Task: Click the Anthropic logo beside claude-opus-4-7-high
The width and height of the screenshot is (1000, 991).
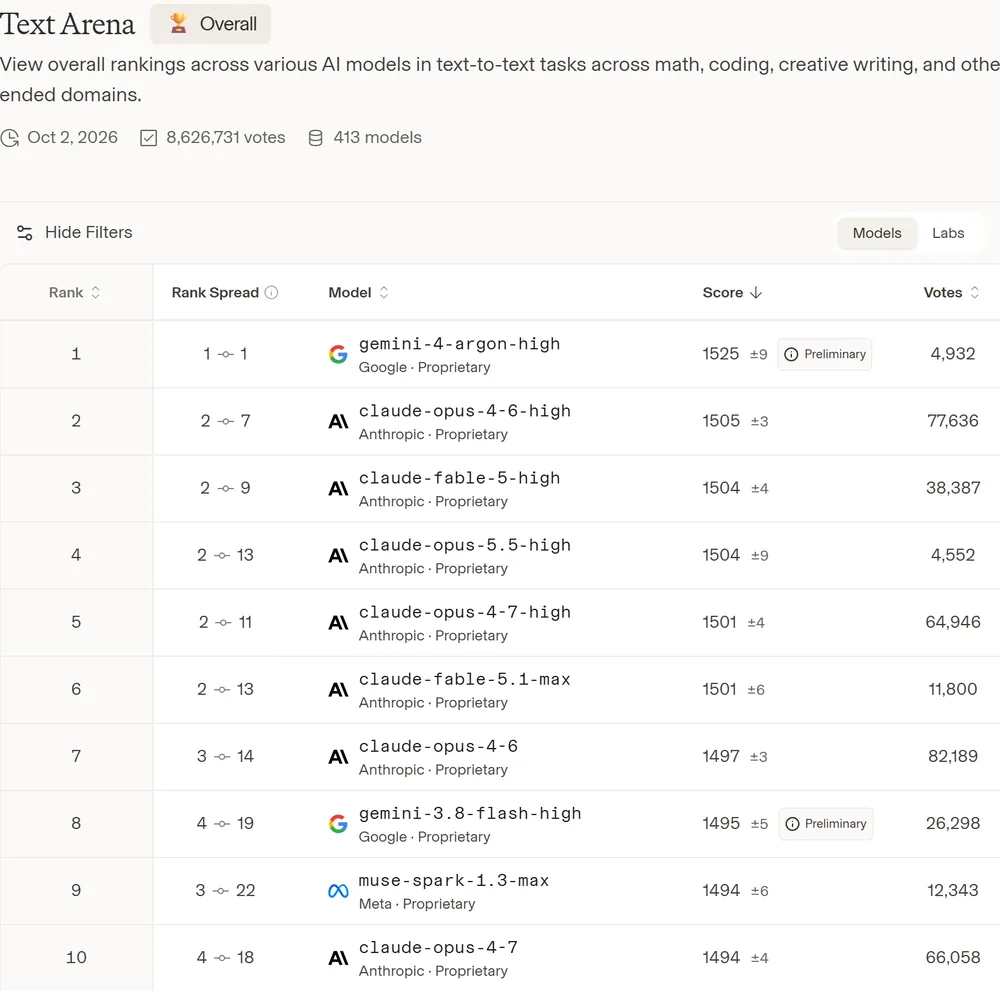Action: (x=338, y=622)
